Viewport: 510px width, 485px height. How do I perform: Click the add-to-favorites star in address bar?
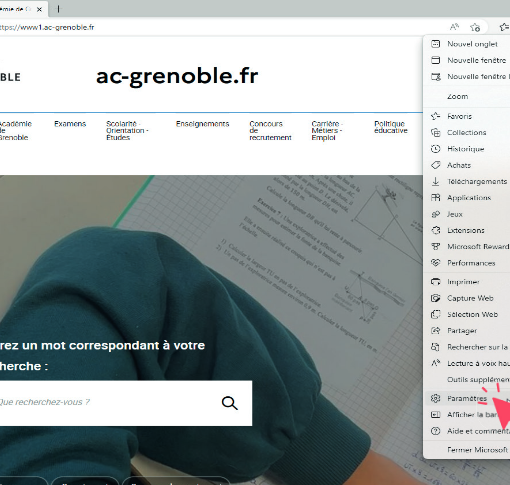tap(475, 27)
